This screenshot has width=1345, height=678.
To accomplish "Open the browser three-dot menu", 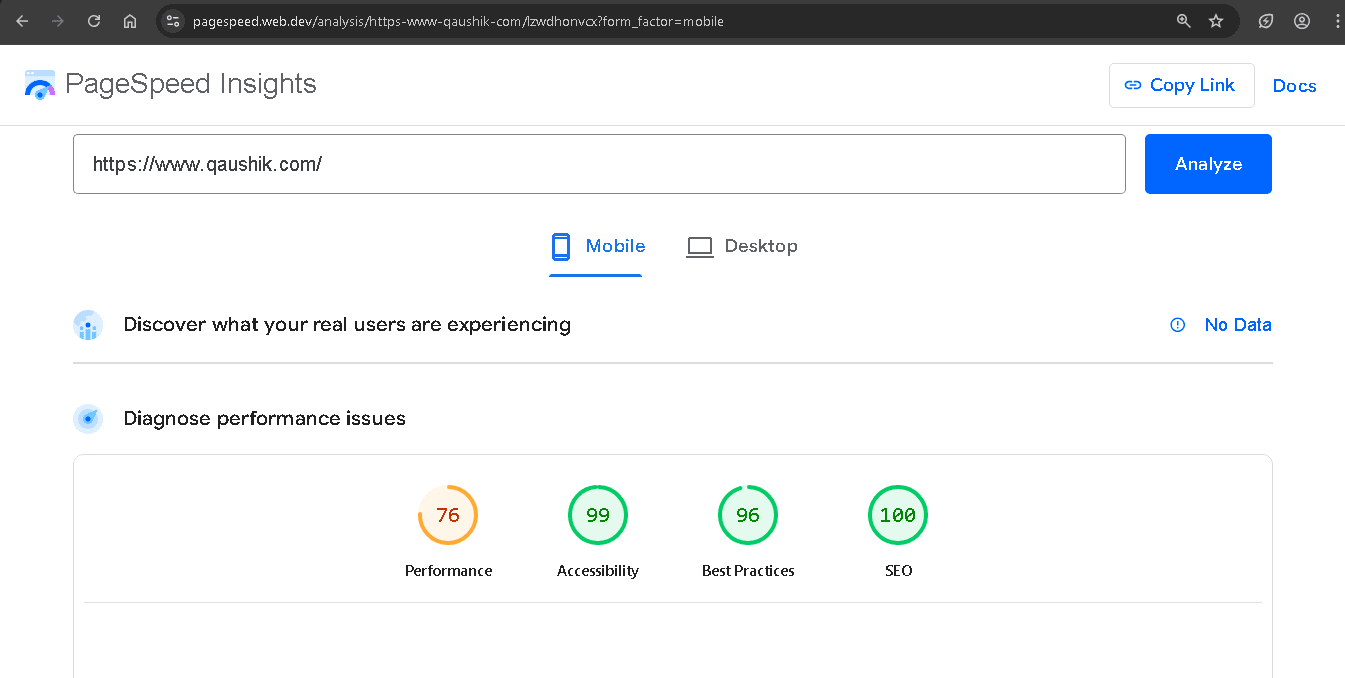I will click(1337, 21).
